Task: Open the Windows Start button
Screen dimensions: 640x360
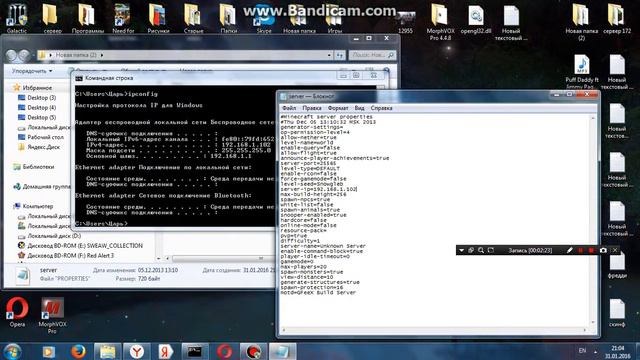Action: pyautogui.click(x=12, y=351)
